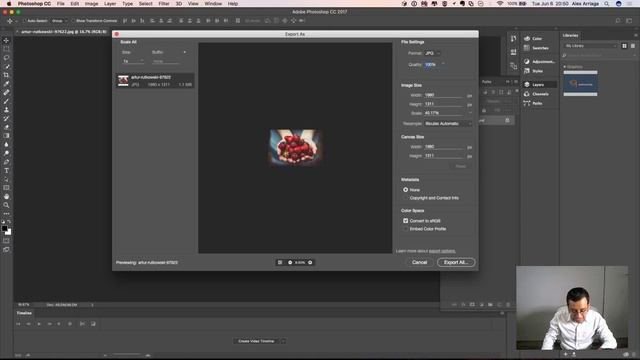Image resolution: width=640 pixels, height=360 pixels.
Task: Open the Color panel icon
Action: pyautogui.click(x=527, y=38)
